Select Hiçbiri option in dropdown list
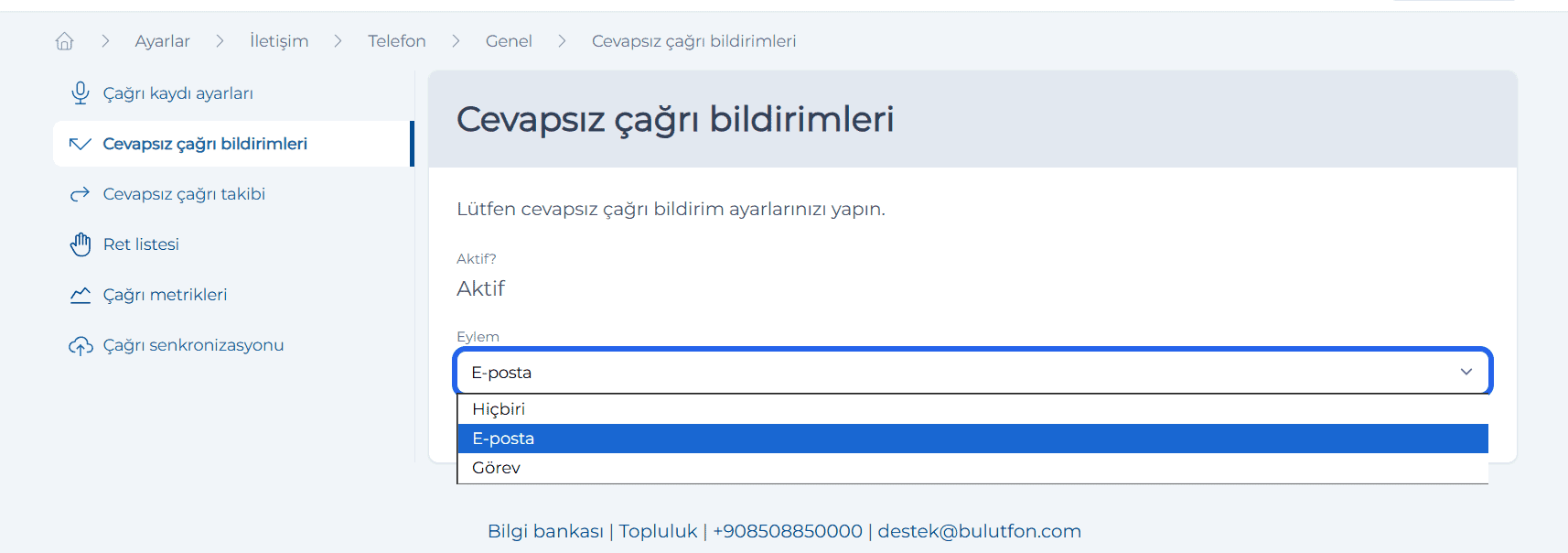Viewport: 1568px width, 553px height. (499, 409)
